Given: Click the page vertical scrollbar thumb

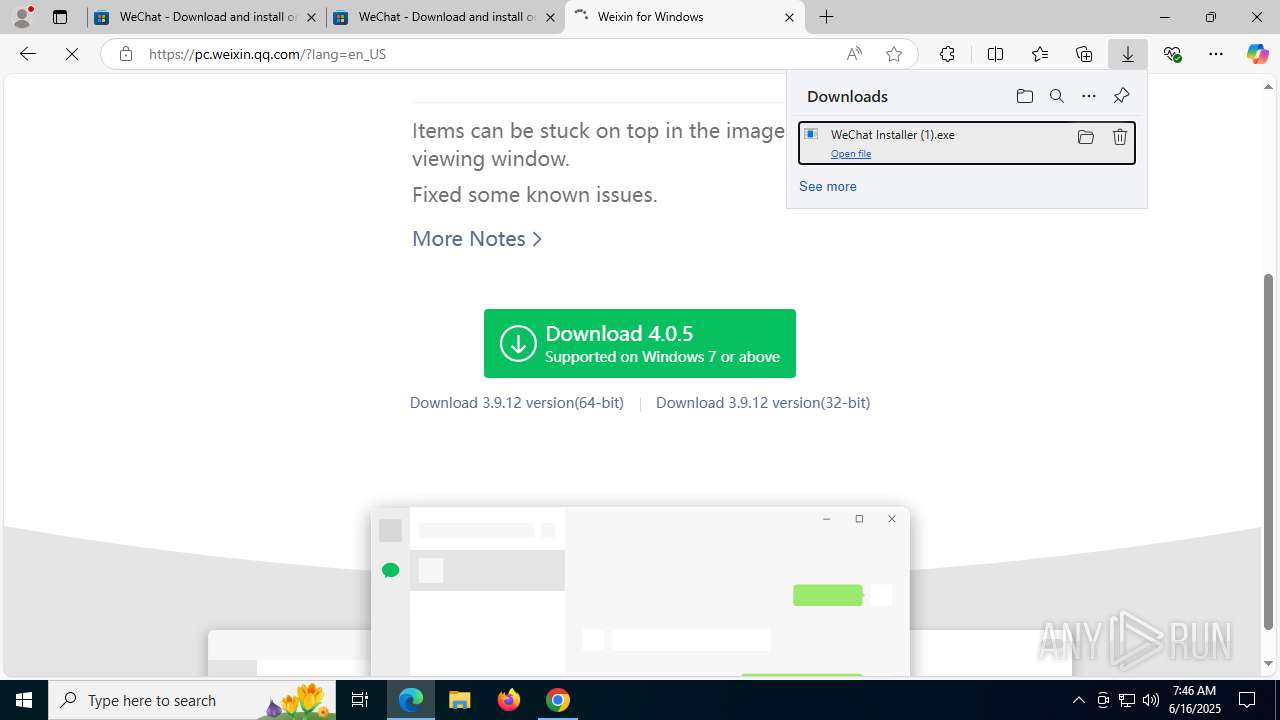Looking at the screenshot, I should pos(1269,451).
